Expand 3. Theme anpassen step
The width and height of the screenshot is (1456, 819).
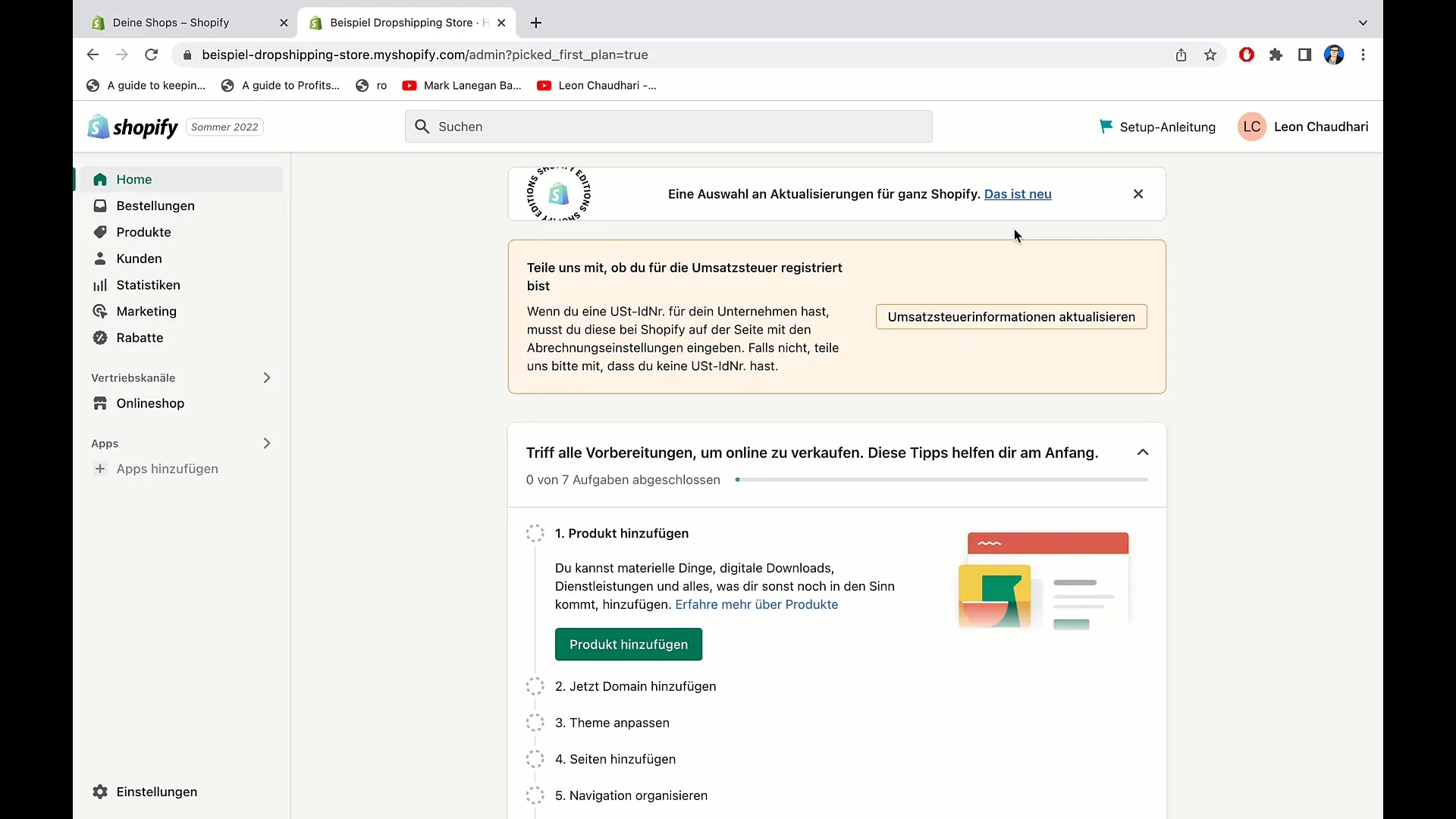pyautogui.click(x=612, y=723)
